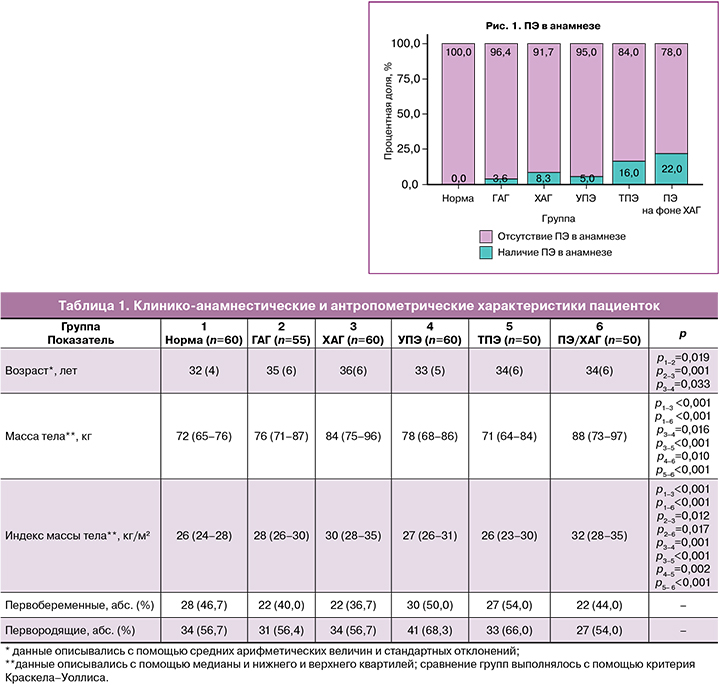Click the pink legend swatch for Отсутствие ПЭ

pos(486,236)
